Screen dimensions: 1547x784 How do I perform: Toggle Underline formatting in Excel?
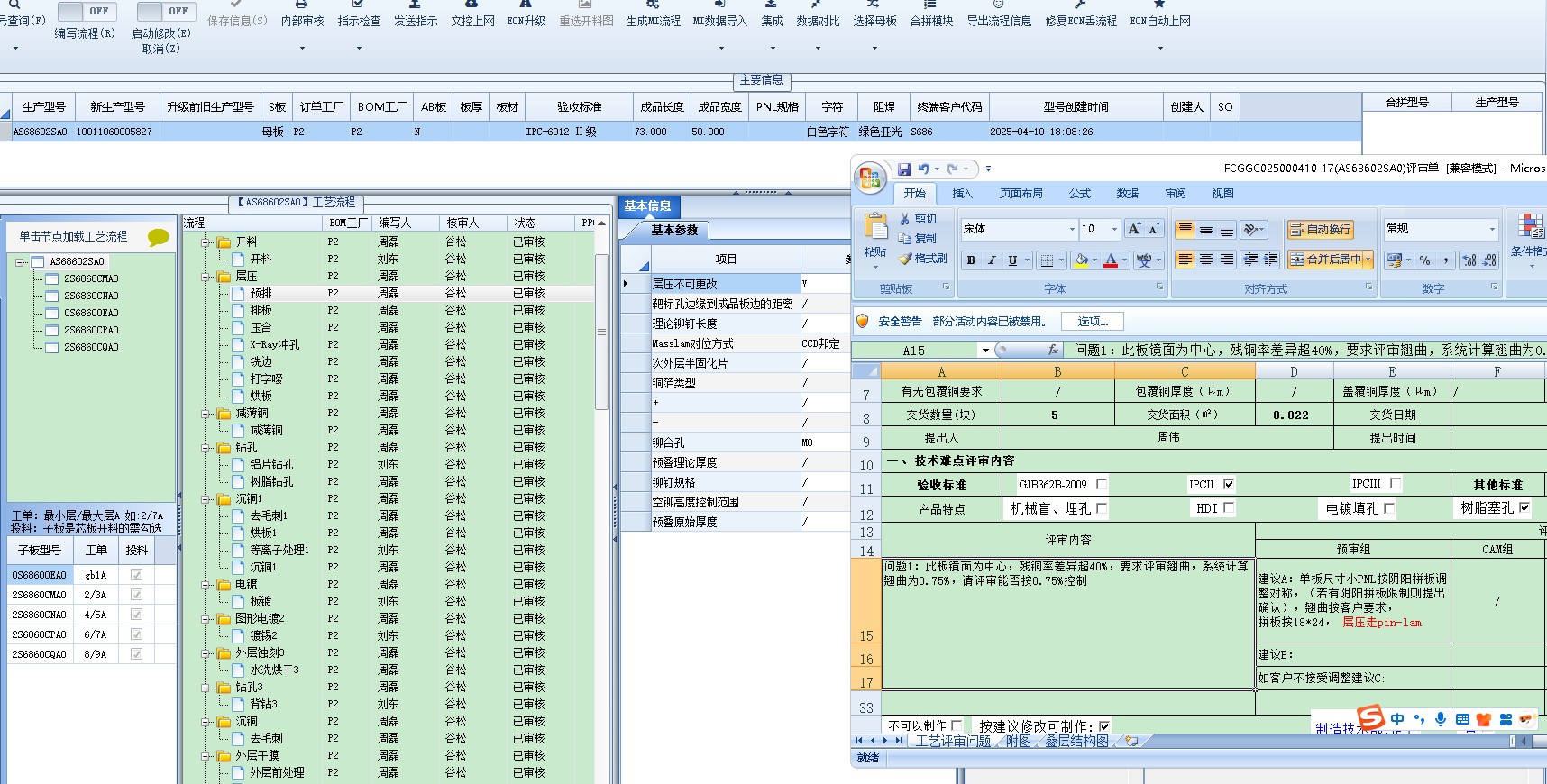(x=1012, y=260)
